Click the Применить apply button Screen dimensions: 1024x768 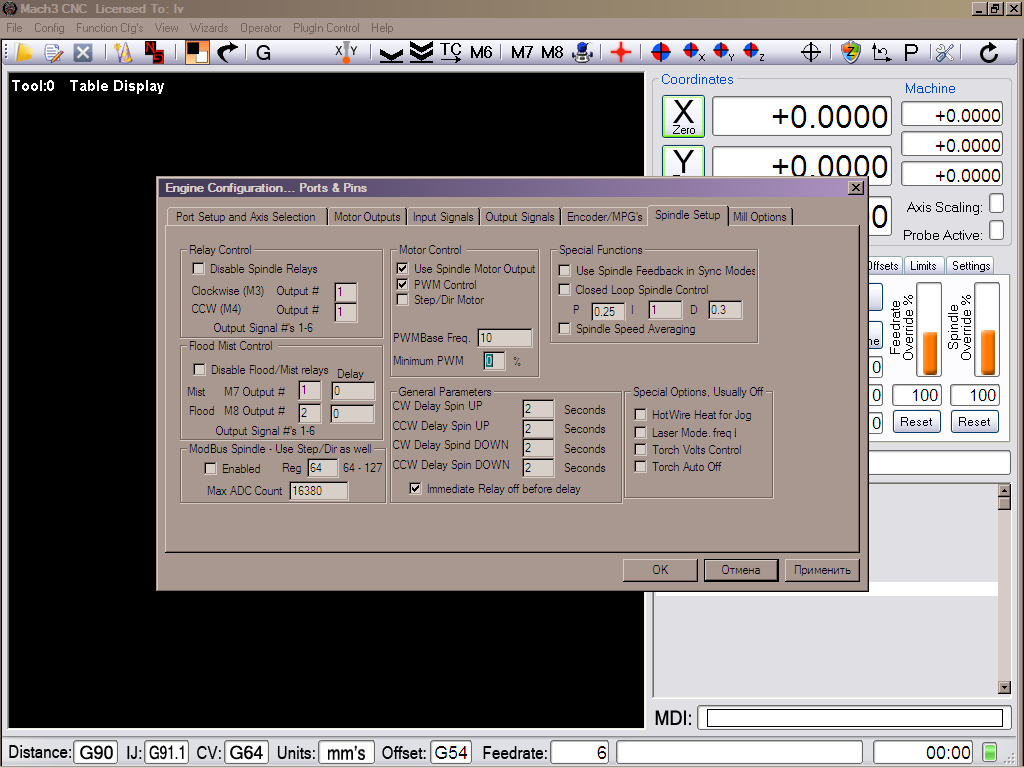pos(822,569)
